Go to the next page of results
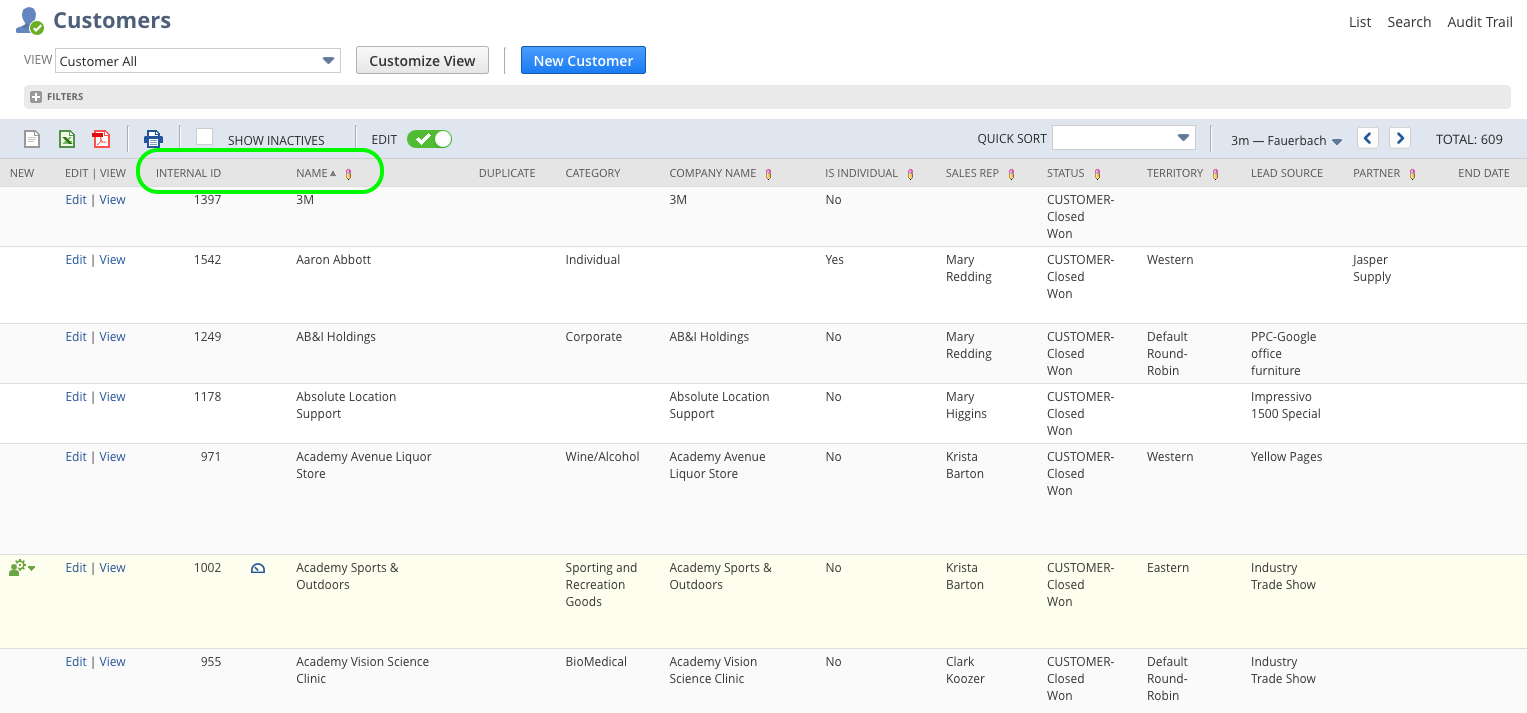Viewport: 1527px width, 713px height. point(1400,138)
